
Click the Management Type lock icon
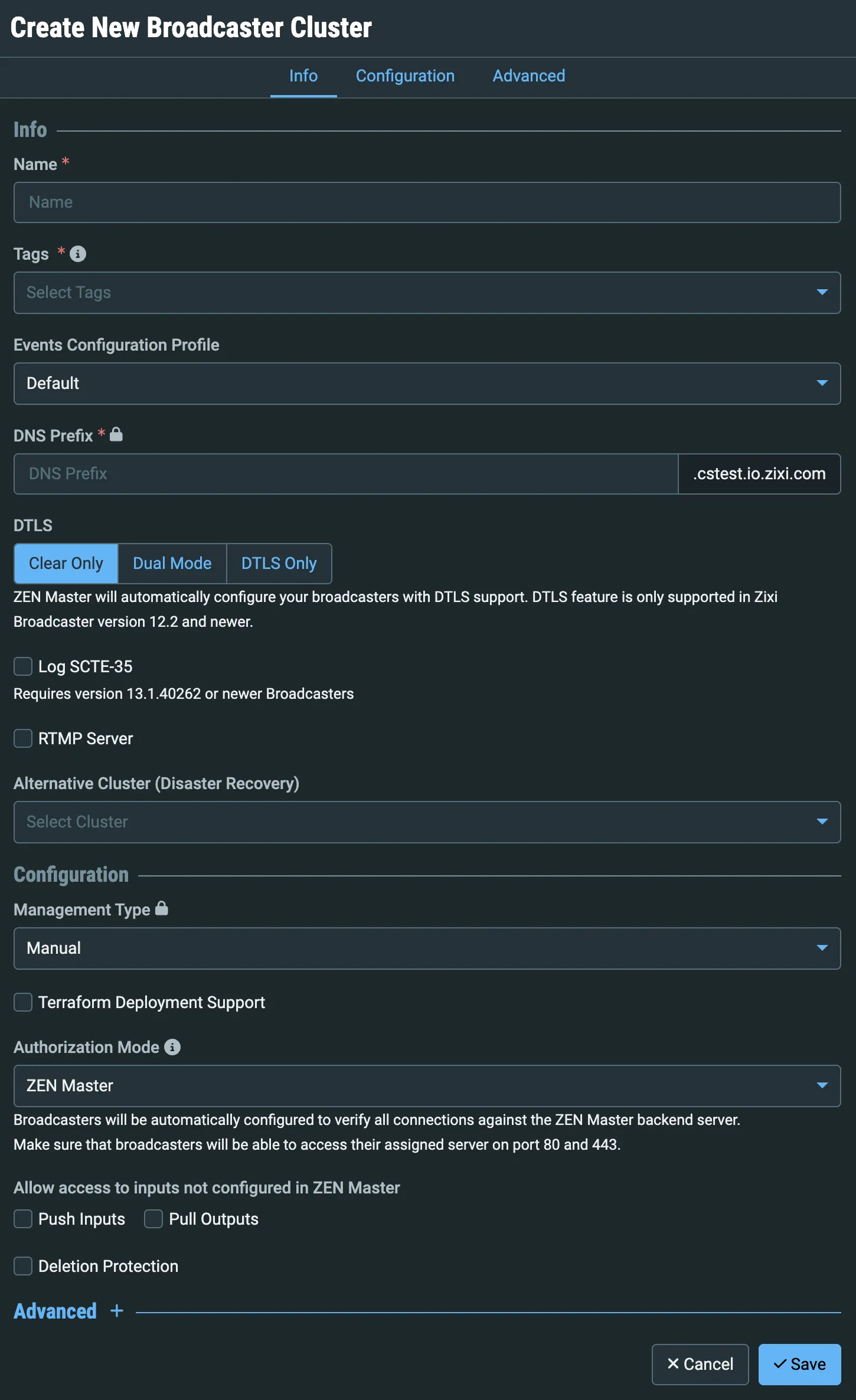162,908
